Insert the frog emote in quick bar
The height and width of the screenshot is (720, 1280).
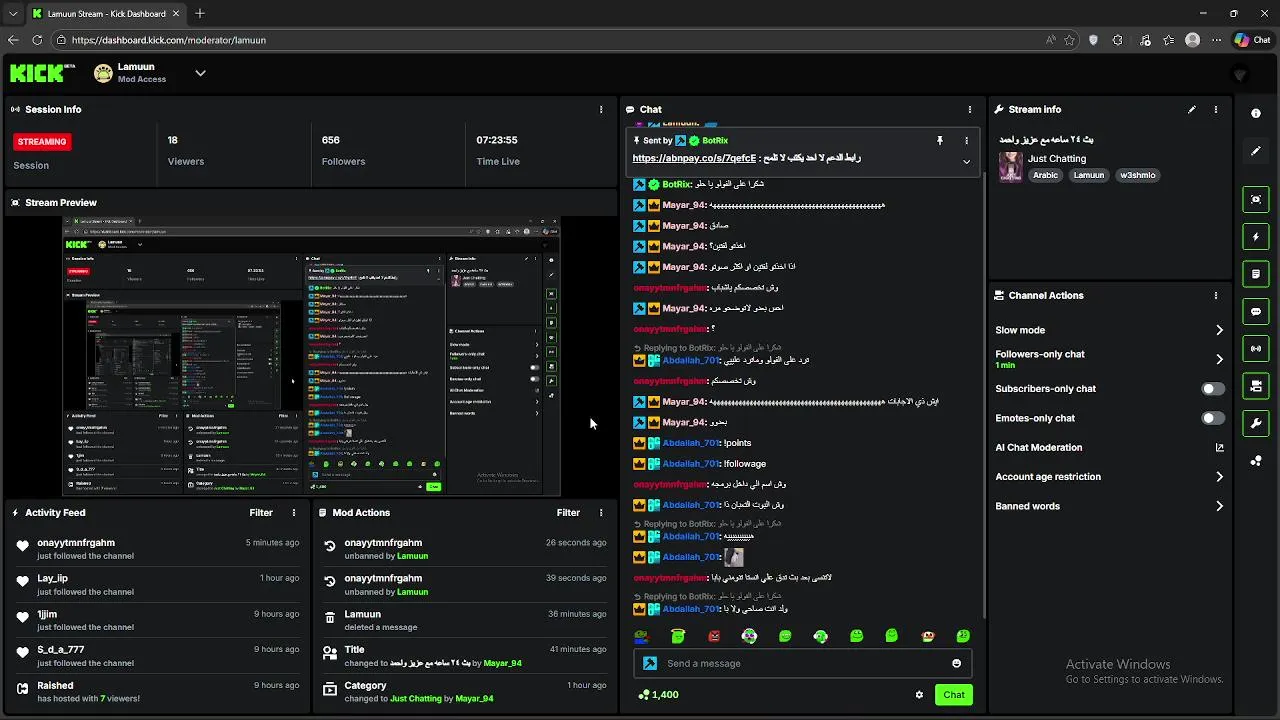click(x=642, y=636)
